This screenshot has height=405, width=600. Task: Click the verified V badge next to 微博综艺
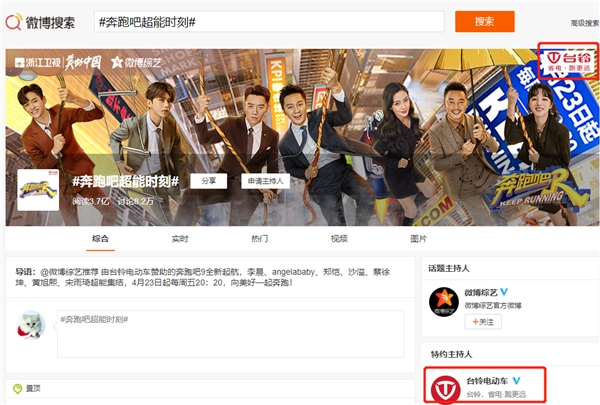pyautogui.click(x=504, y=292)
